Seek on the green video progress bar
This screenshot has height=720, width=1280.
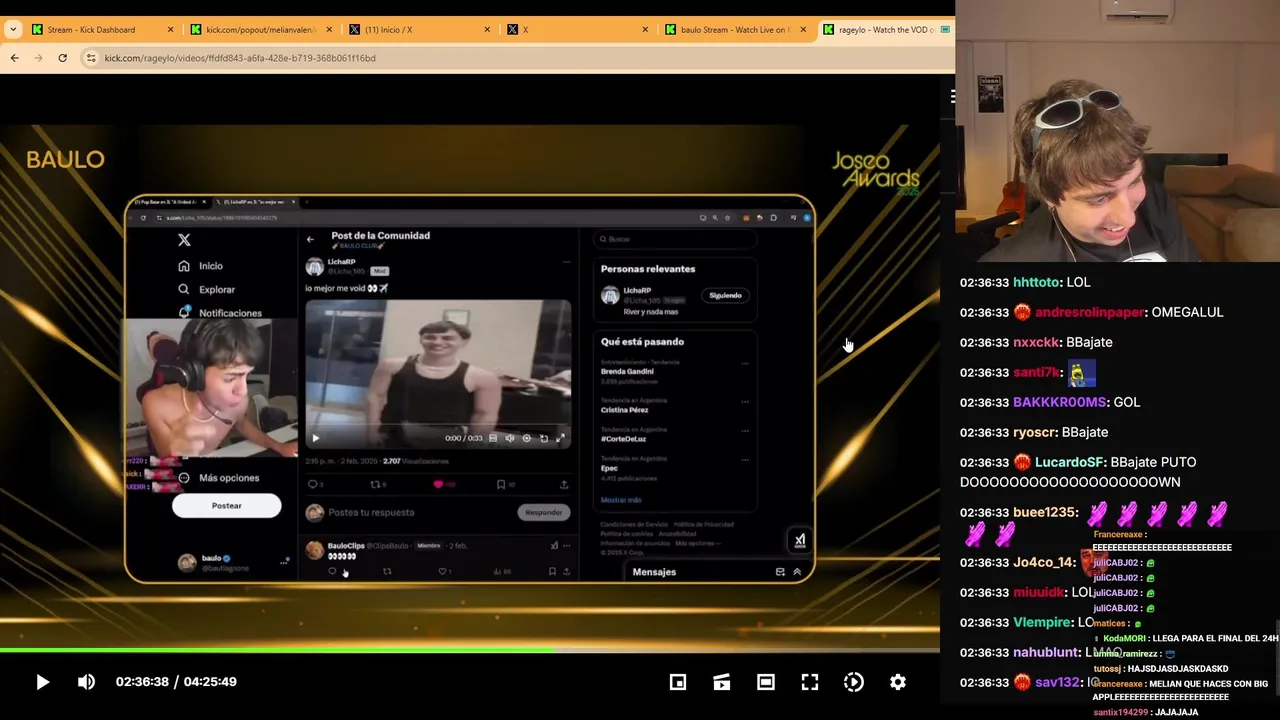(x=470, y=650)
